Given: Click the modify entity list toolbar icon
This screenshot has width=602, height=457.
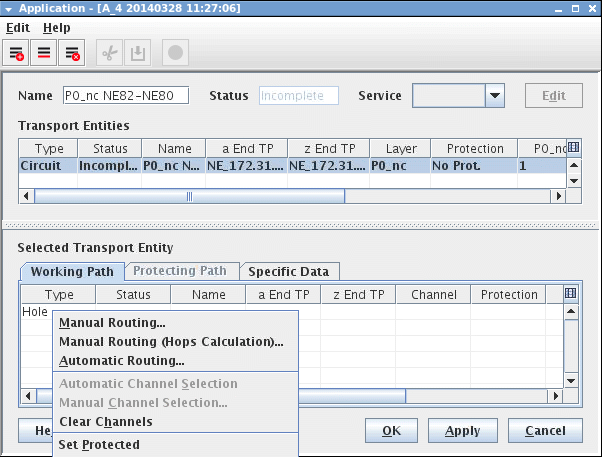Looking at the screenshot, I should [x=44, y=52].
